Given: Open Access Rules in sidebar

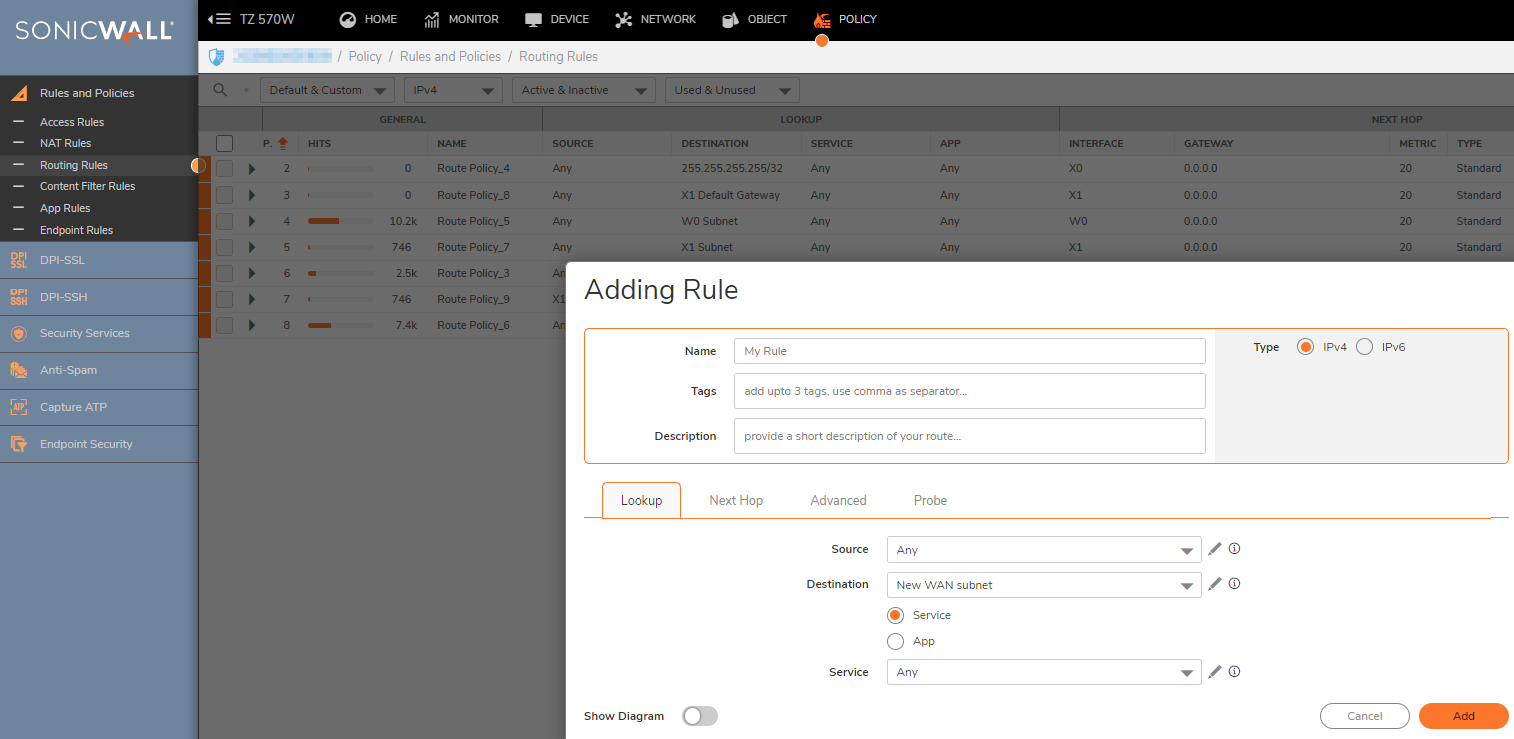Looking at the screenshot, I should point(72,122).
